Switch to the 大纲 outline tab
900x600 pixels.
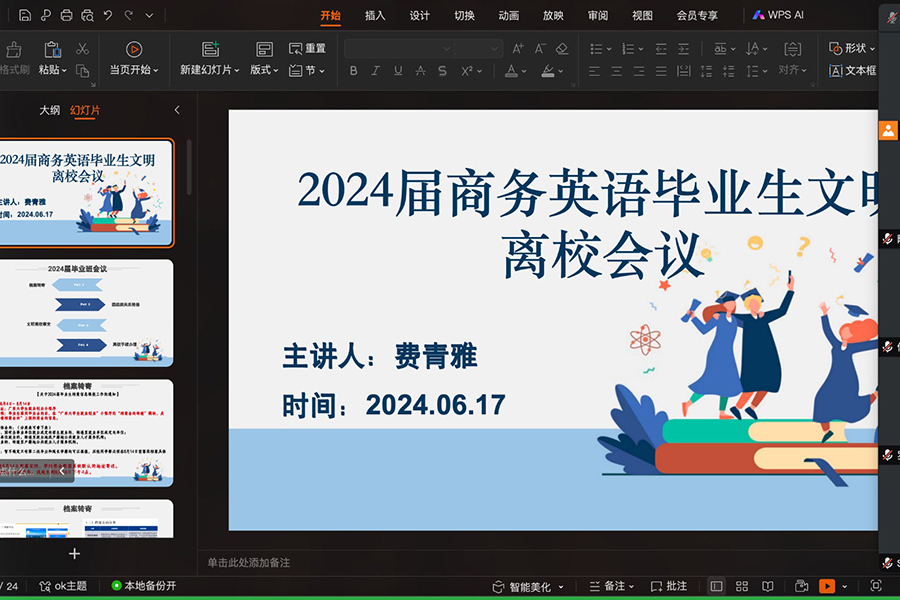50,110
